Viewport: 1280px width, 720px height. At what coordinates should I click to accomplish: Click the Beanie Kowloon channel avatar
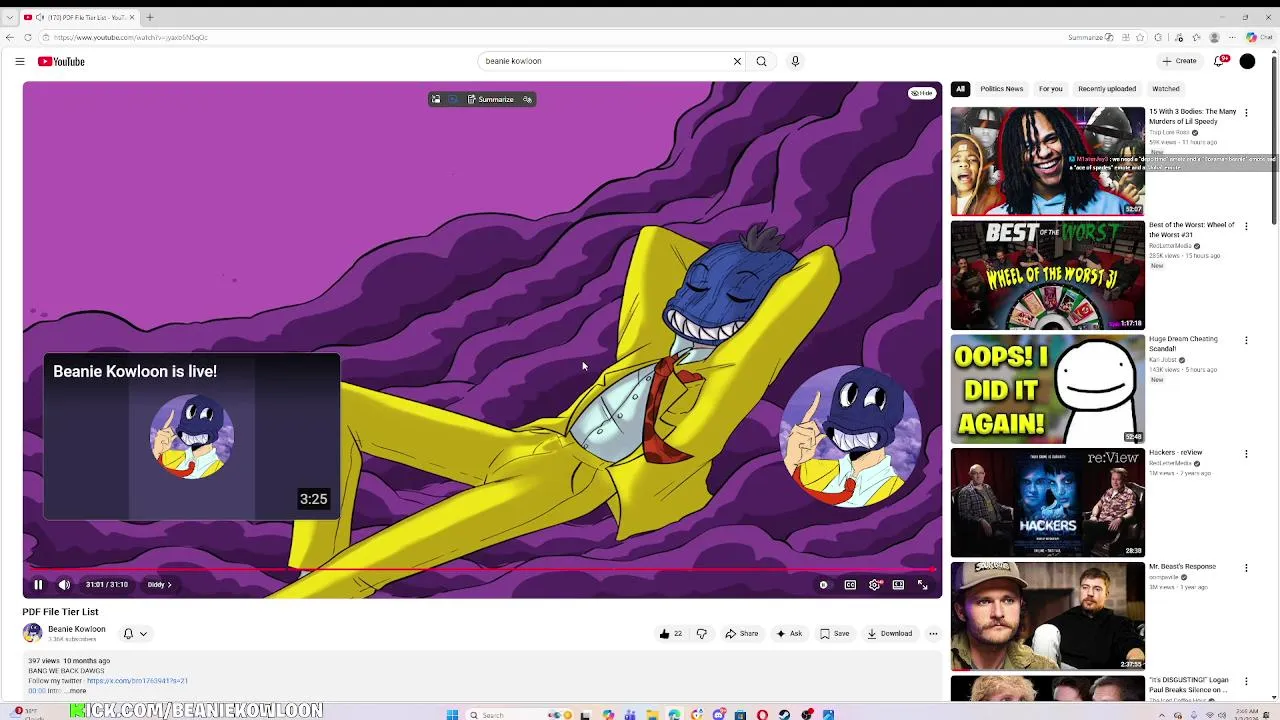tap(32, 633)
